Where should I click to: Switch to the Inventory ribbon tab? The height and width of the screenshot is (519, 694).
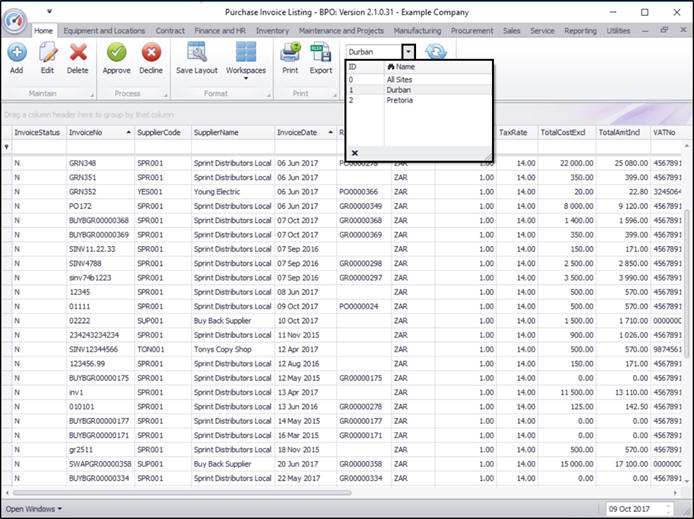click(x=272, y=31)
